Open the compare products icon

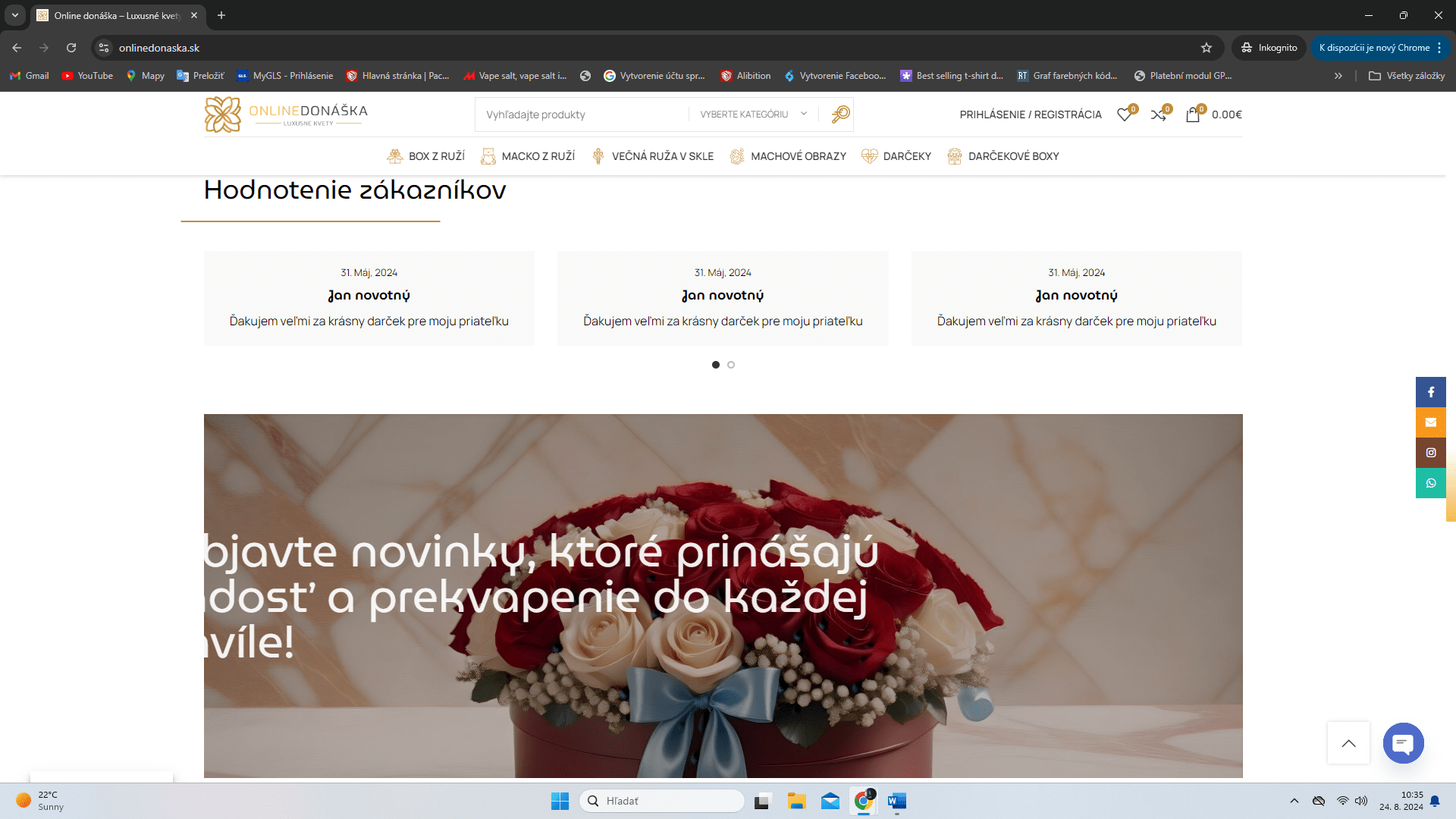tap(1159, 115)
